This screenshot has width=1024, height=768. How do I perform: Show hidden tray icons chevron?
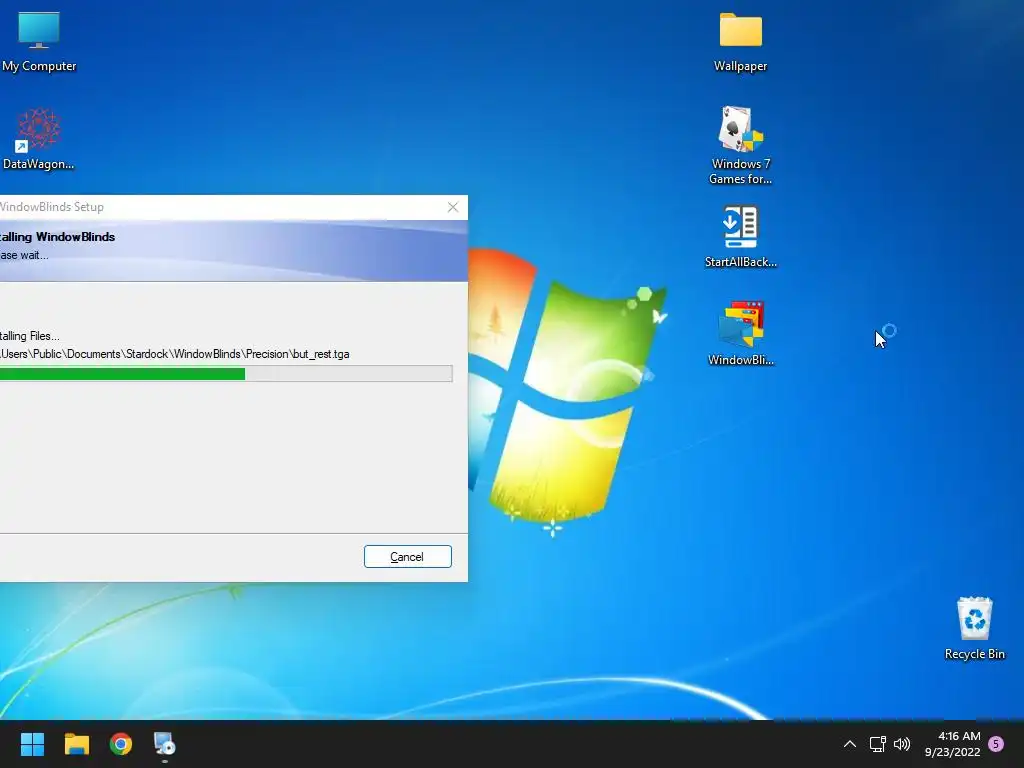pos(850,744)
